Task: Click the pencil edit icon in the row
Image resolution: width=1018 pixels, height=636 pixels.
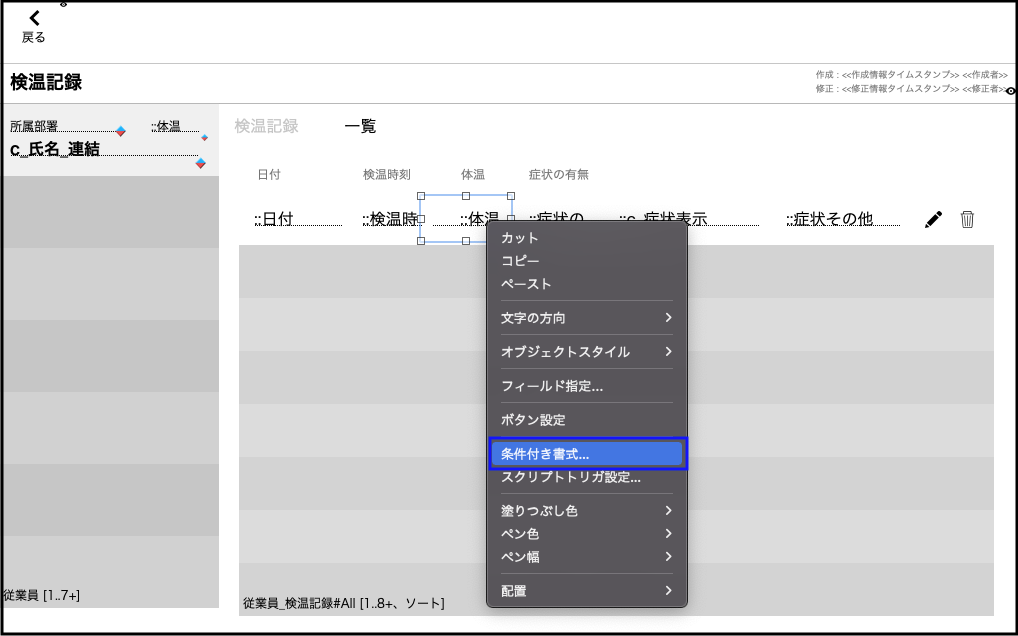Action: [934, 220]
